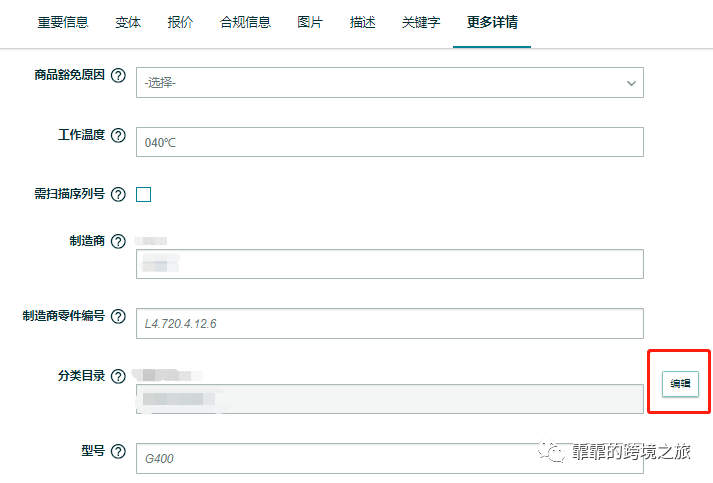Open the 商品豁免原因 dropdown

389,83
